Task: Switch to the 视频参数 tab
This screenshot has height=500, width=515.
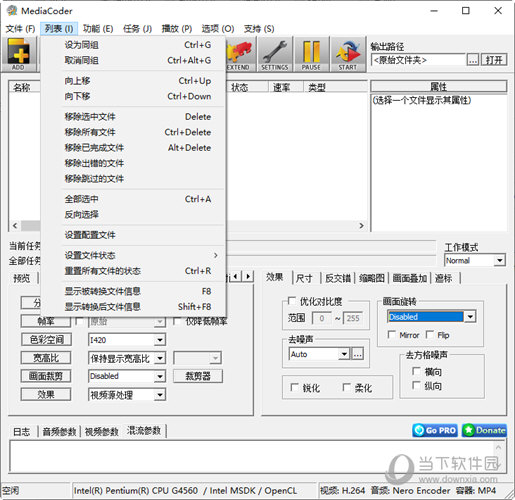Action: coord(102,432)
